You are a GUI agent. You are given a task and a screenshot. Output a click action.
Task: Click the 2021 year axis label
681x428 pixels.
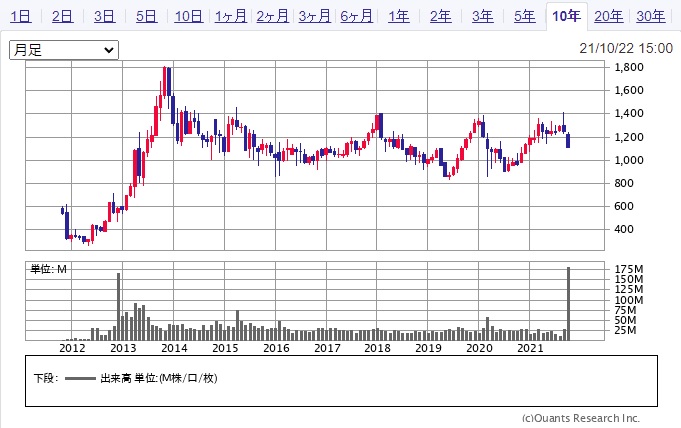[530, 348]
